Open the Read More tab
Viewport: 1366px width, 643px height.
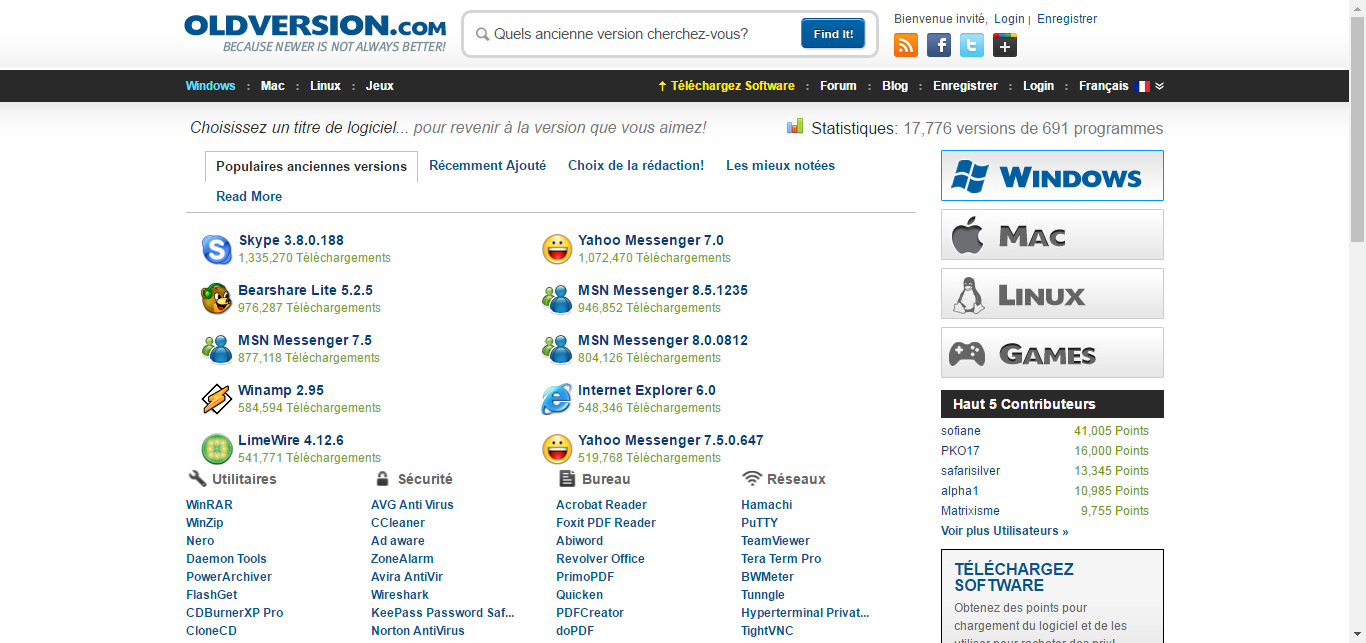tap(249, 197)
